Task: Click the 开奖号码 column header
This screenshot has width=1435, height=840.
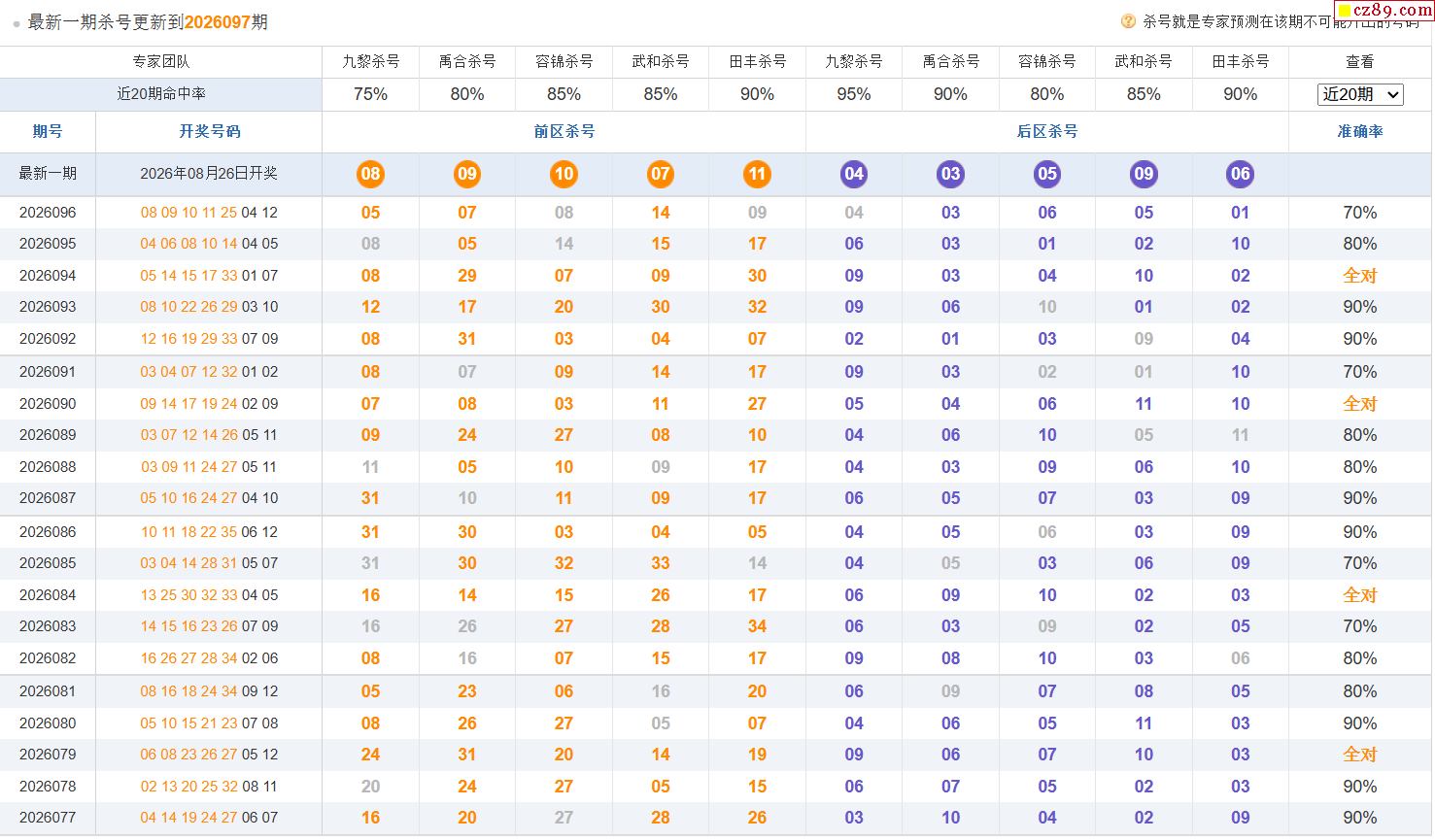Action: point(209,131)
